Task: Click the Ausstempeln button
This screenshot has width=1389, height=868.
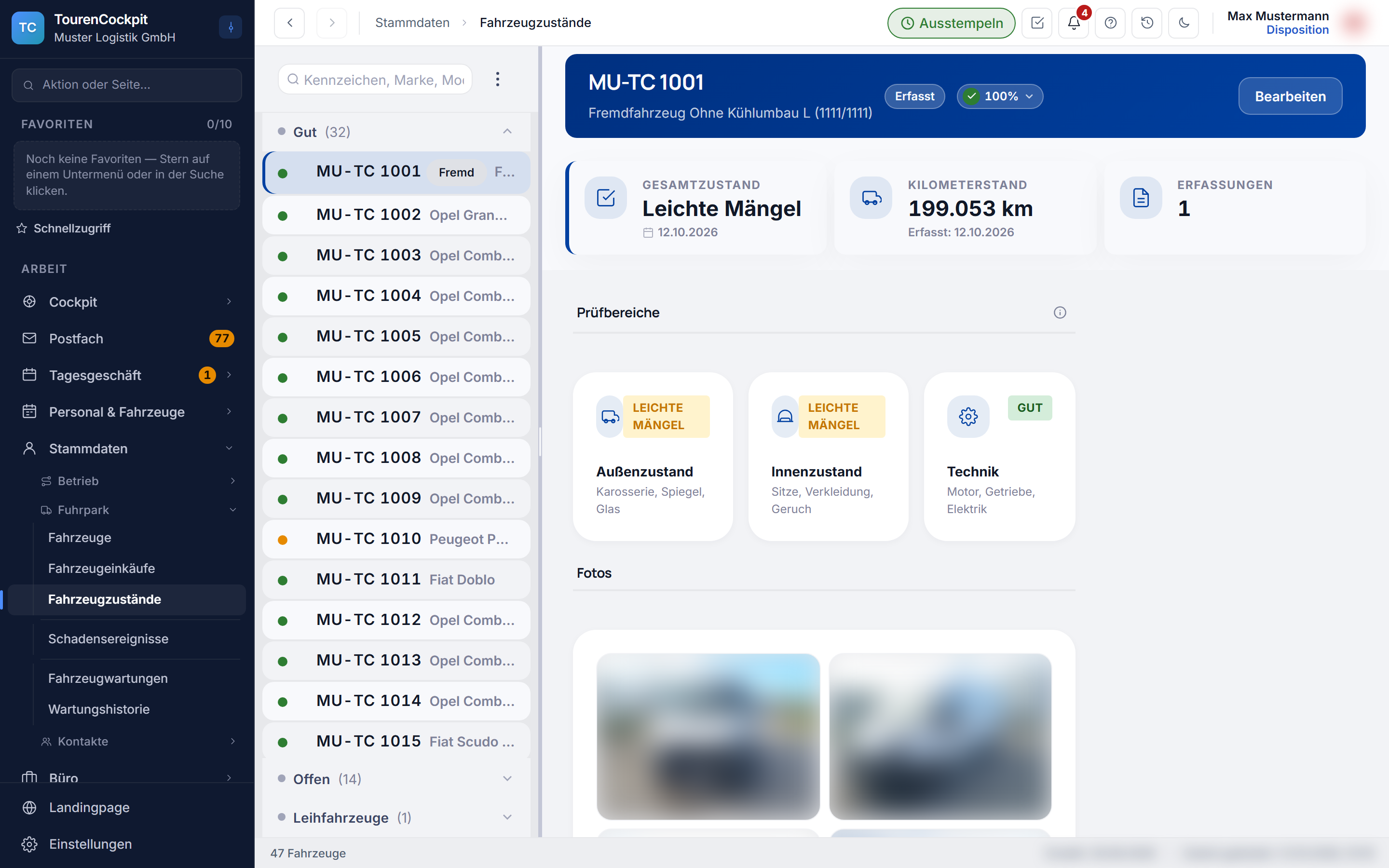Action: [951, 23]
